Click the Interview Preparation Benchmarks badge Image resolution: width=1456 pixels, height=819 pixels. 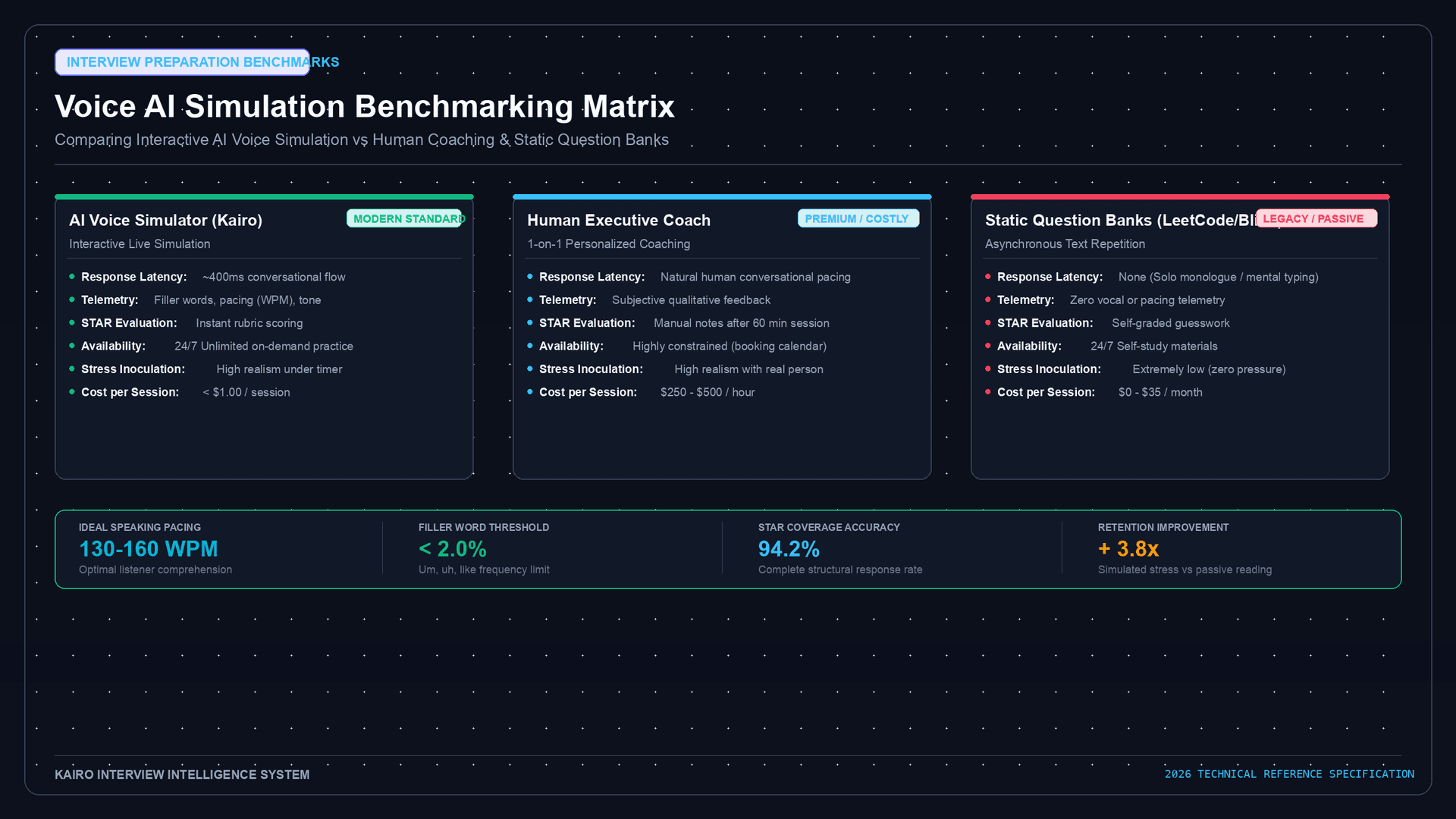(182, 62)
